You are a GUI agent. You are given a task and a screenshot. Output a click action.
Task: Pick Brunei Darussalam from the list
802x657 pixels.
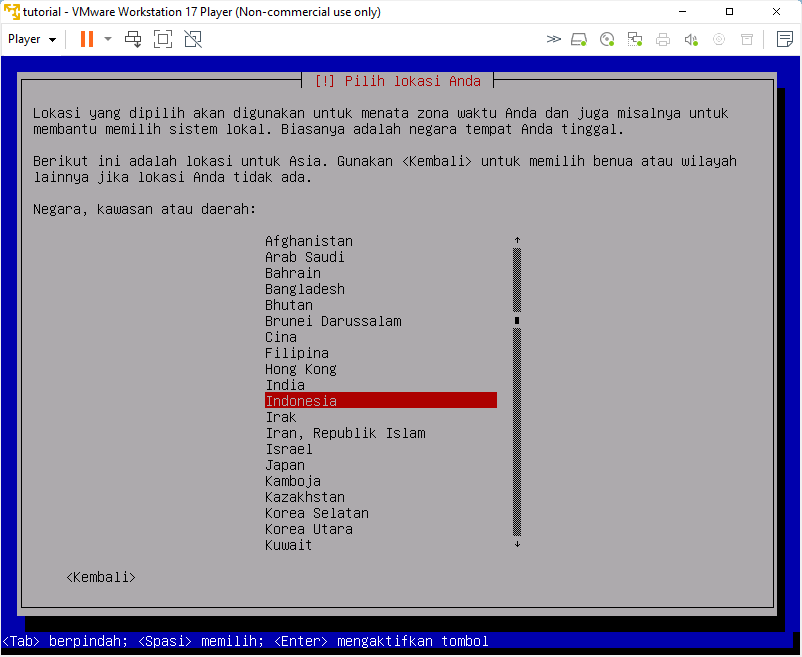(x=381, y=321)
